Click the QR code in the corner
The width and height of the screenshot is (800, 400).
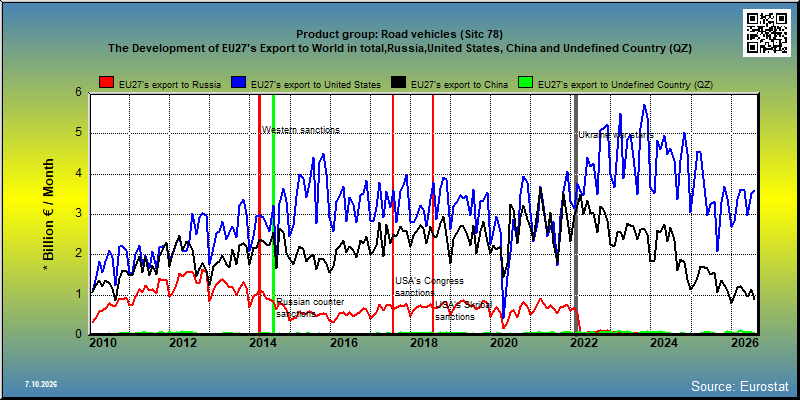(766, 33)
